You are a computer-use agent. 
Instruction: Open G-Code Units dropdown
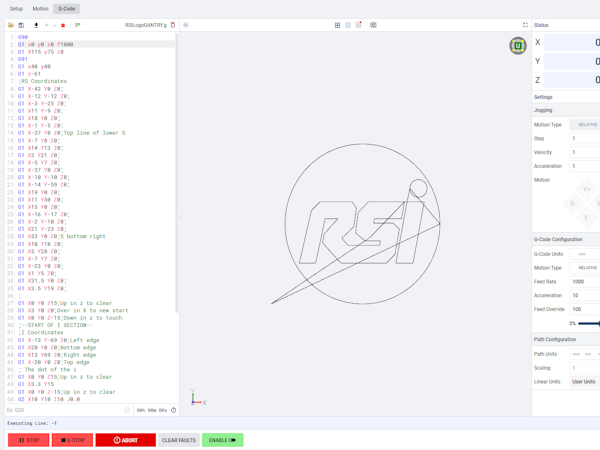click(x=584, y=254)
